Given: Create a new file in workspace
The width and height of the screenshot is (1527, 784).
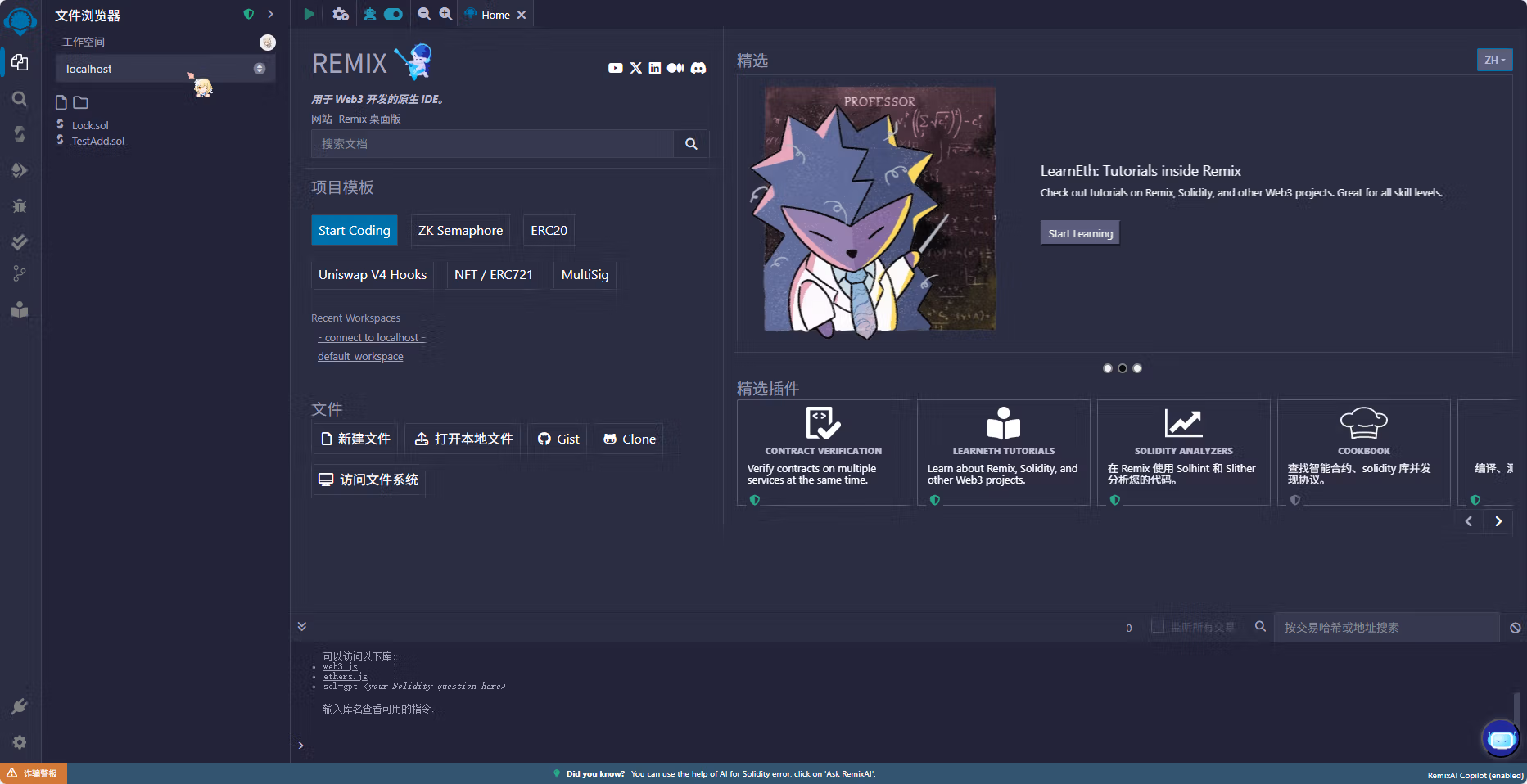Looking at the screenshot, I should [61, 102].
